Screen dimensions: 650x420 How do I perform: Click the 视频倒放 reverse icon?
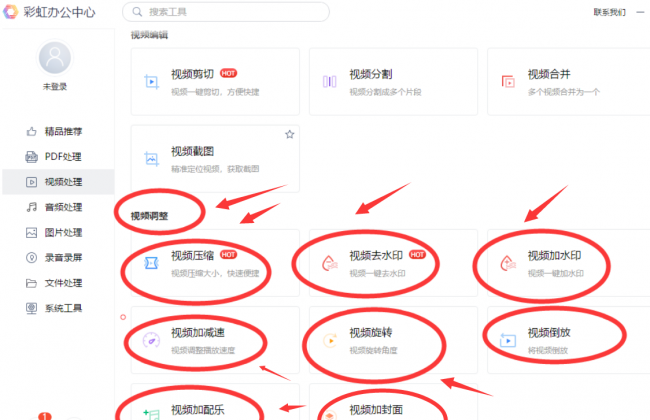click(x=508, y=340)
